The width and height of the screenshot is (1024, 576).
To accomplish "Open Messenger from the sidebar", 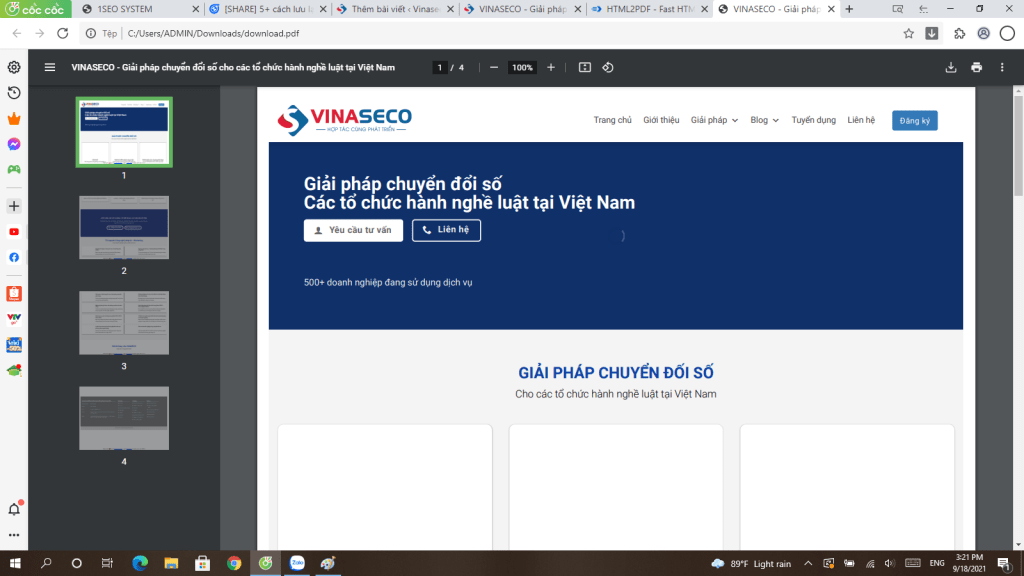I will pos(14,144).
